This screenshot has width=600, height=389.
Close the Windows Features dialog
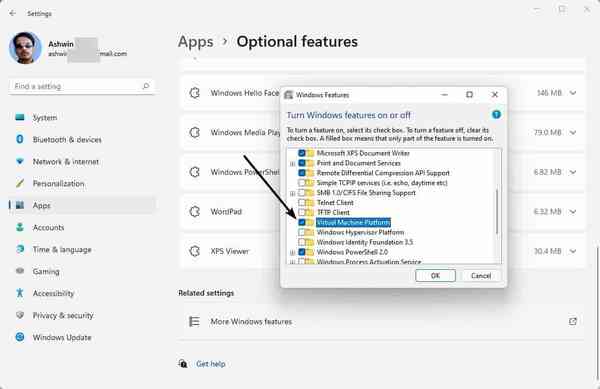click(494, 94)
